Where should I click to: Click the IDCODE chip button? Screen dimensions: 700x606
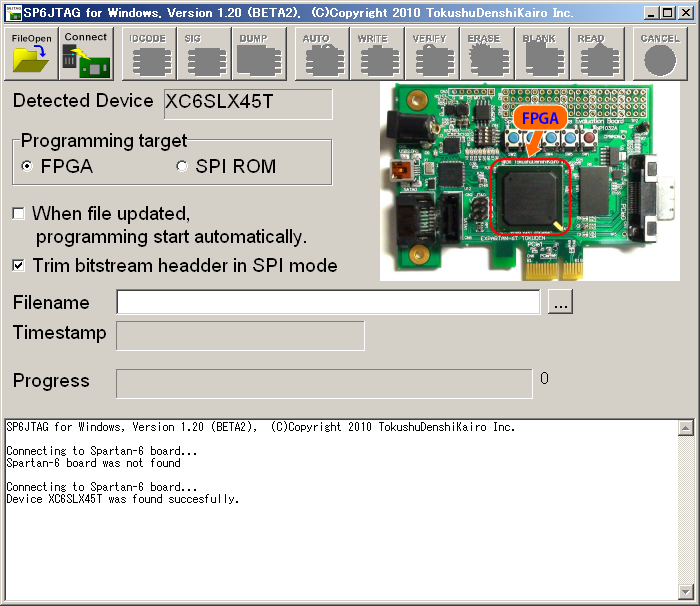click(148, 54)
